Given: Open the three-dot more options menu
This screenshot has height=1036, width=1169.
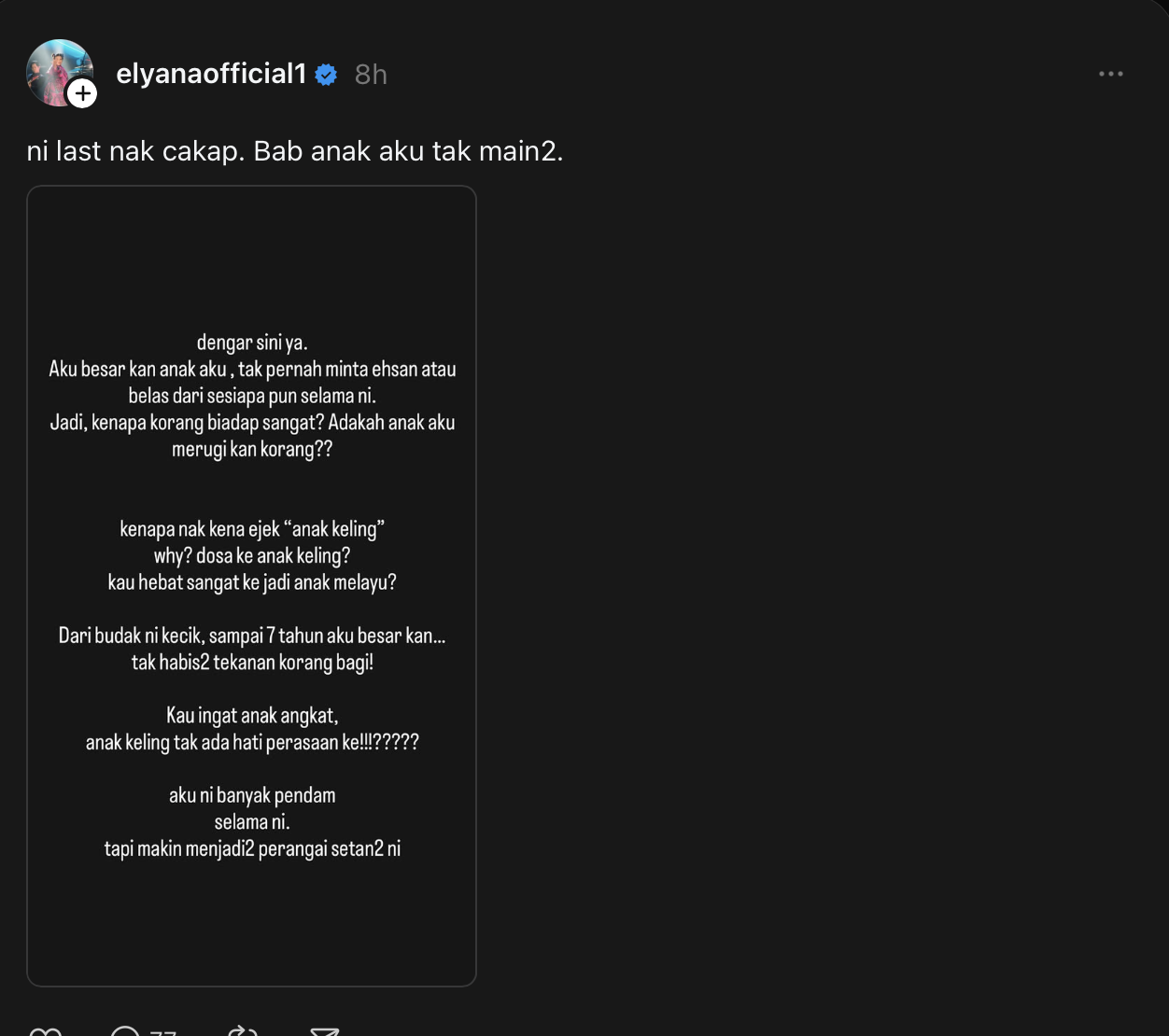Looking at the screenshot, I should tap(1110, 74).
